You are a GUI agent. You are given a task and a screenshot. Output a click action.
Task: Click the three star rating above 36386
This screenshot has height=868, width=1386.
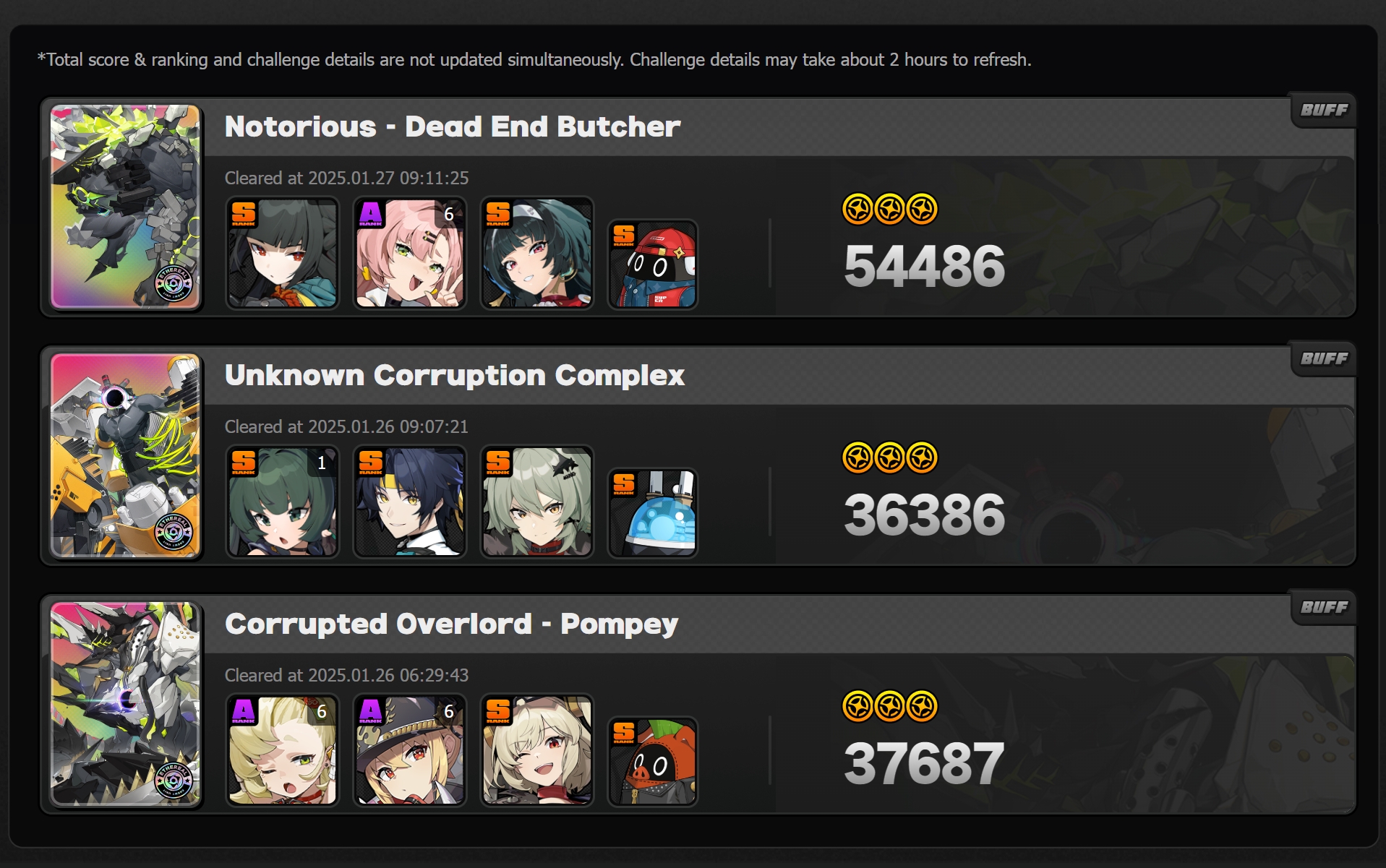pyautogui.click(x=890, y=458)
